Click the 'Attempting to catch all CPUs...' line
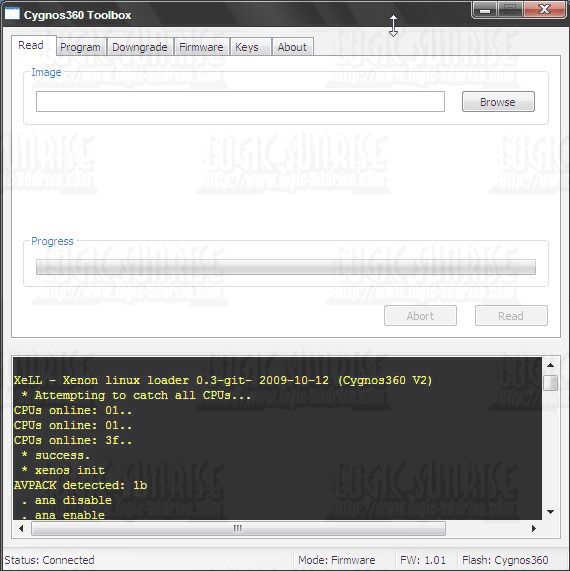Screen dimensions: 570x571 tap(136, 395)
